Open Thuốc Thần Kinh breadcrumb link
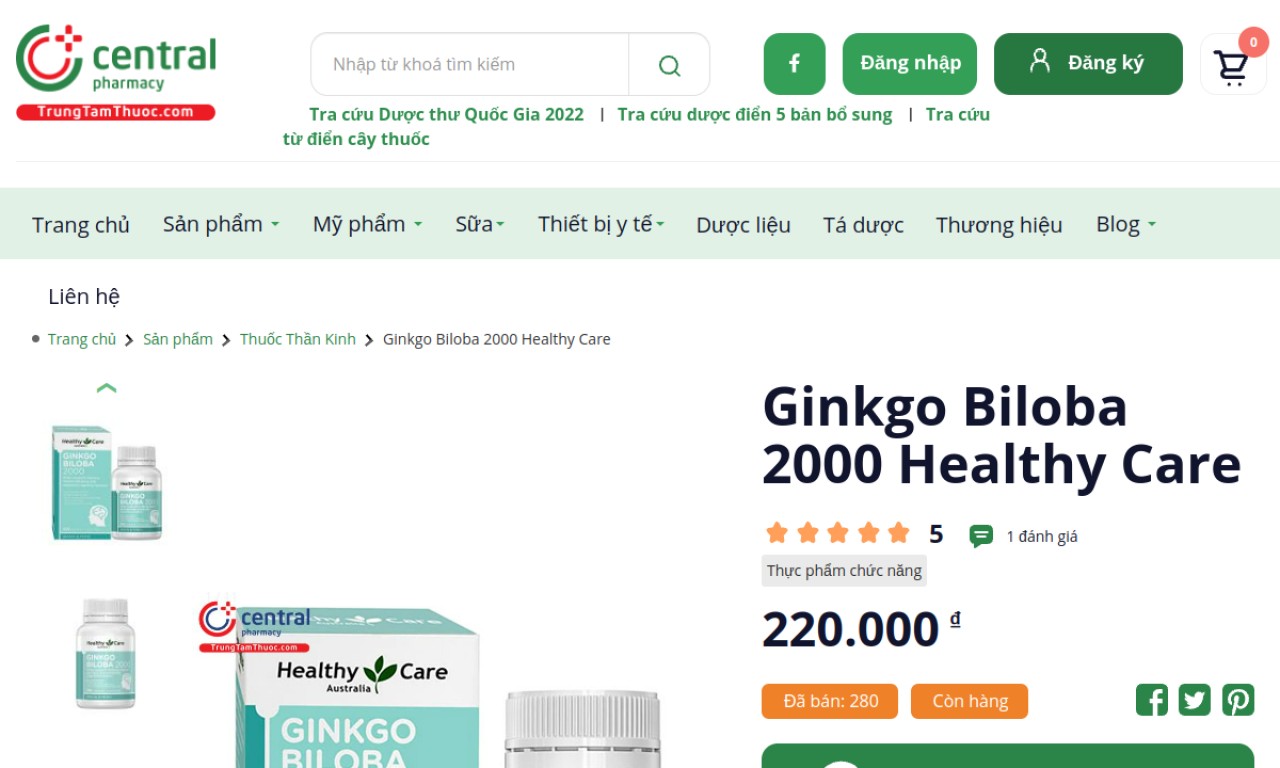 coord(298,339)
